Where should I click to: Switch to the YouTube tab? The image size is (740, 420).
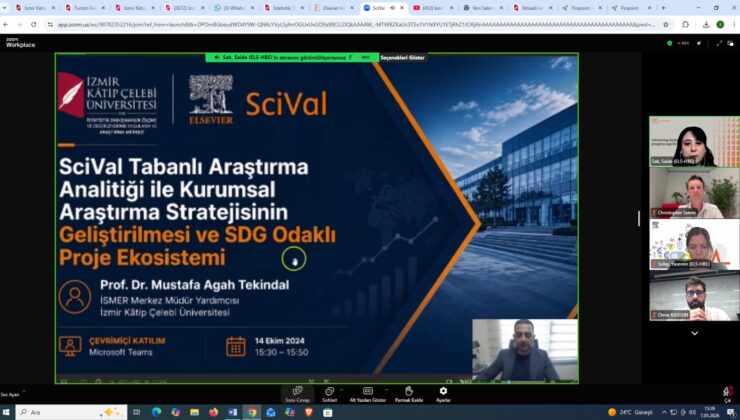pyautogui.click(x=433, y=8)
